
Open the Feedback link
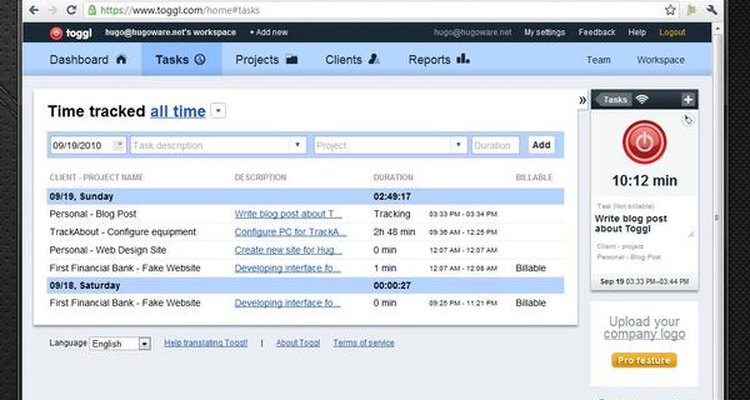point(596,33)
